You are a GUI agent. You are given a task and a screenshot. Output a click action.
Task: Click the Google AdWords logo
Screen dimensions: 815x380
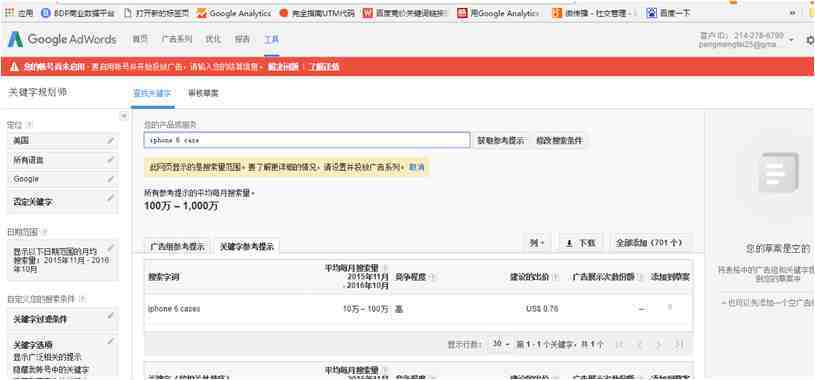click(62, 40)
